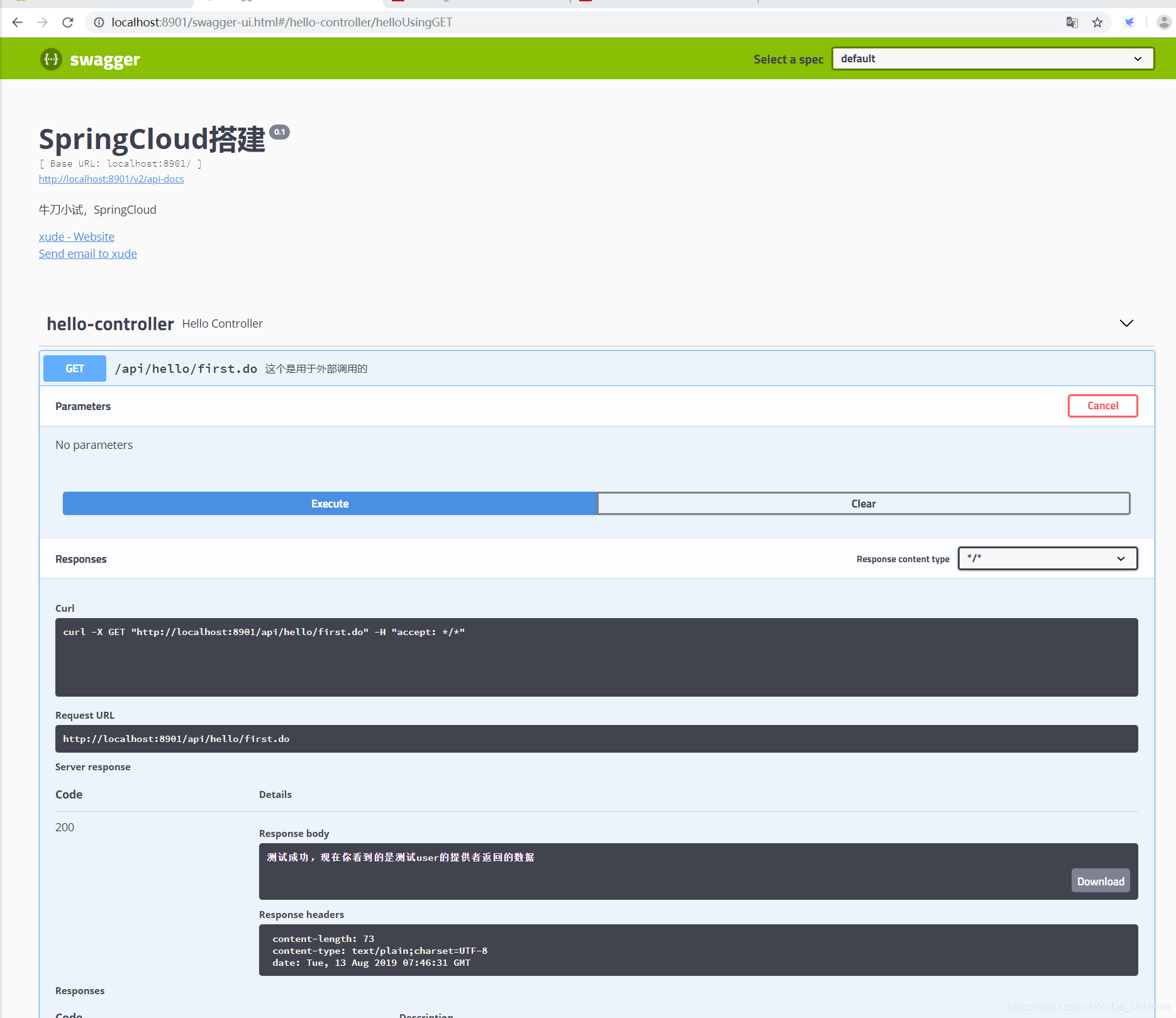Open the translate page icon
The image size is (1176, 1018).
[1072, 23]
